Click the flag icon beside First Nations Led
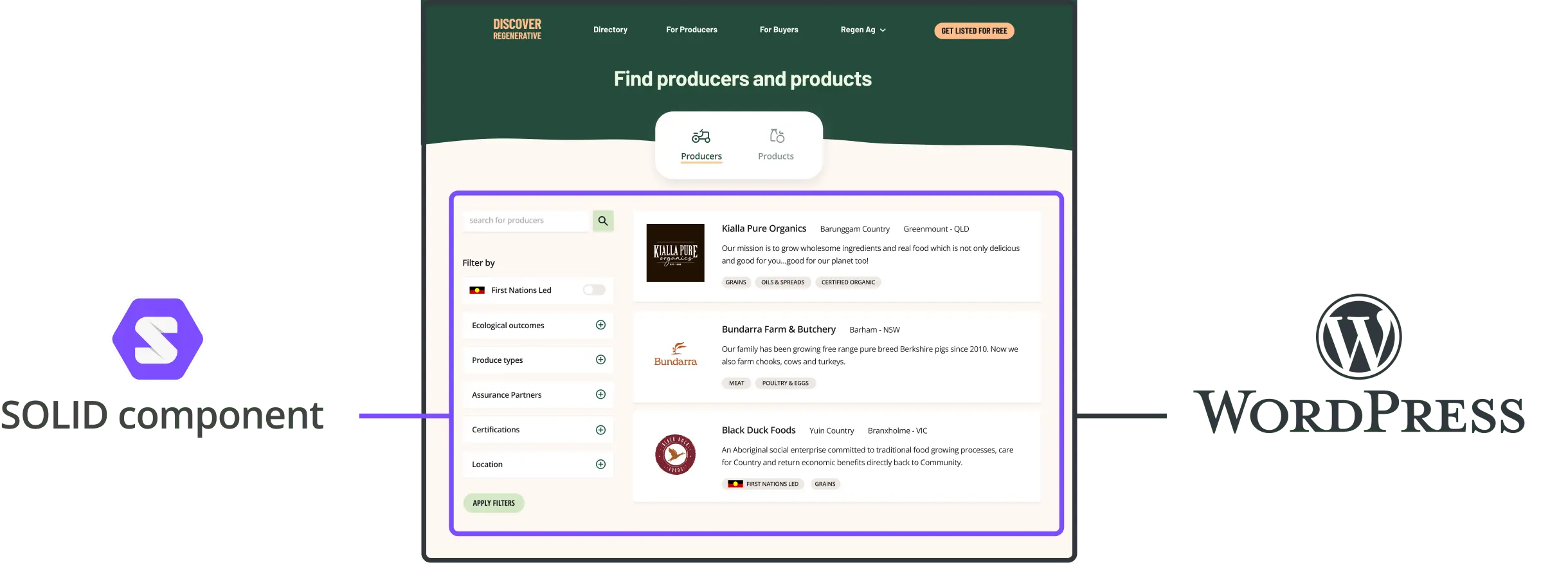 477,290
